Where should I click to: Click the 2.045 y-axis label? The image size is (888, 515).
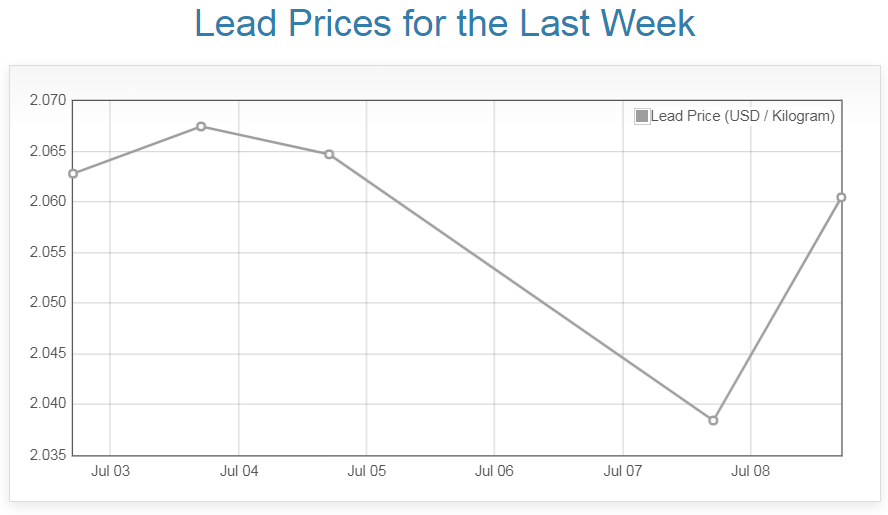coord(48,354)
